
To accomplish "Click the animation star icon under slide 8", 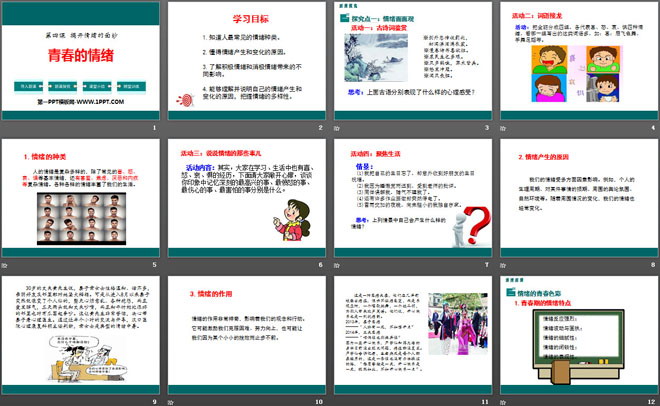I will (x=503, y=265).
